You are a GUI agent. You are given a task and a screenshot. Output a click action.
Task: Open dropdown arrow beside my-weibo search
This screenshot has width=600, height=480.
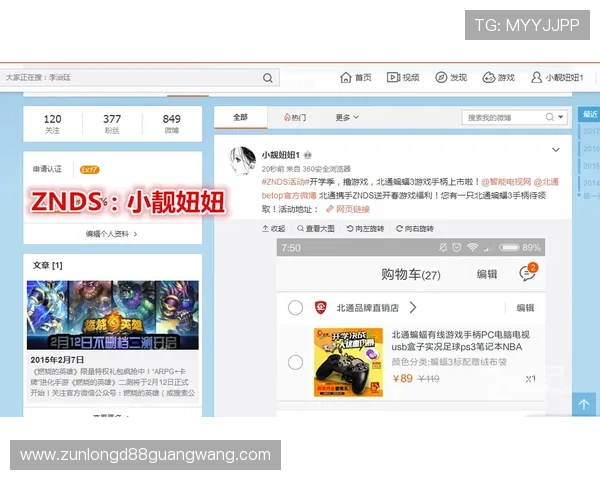(561, 117)
